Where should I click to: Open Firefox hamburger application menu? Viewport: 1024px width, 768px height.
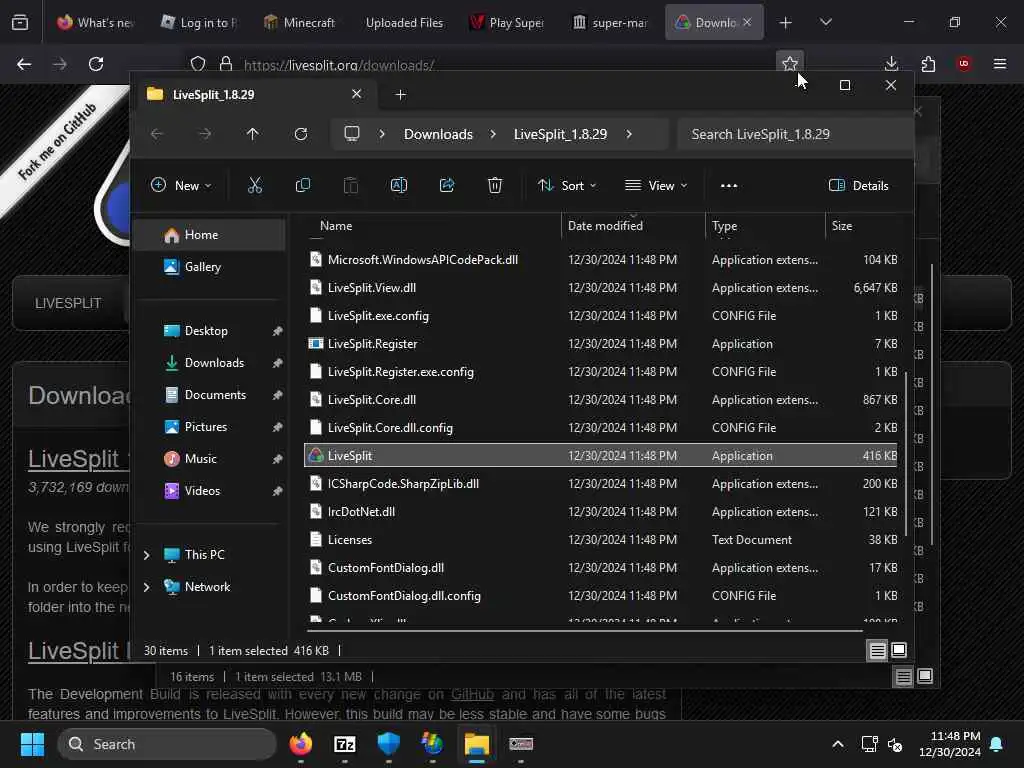pos(1000,64)
